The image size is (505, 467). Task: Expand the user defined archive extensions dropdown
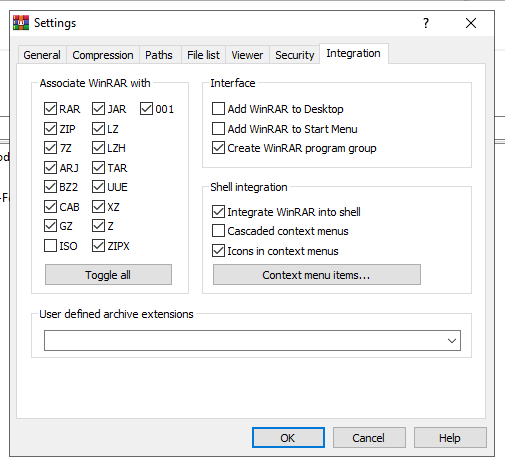452,341
